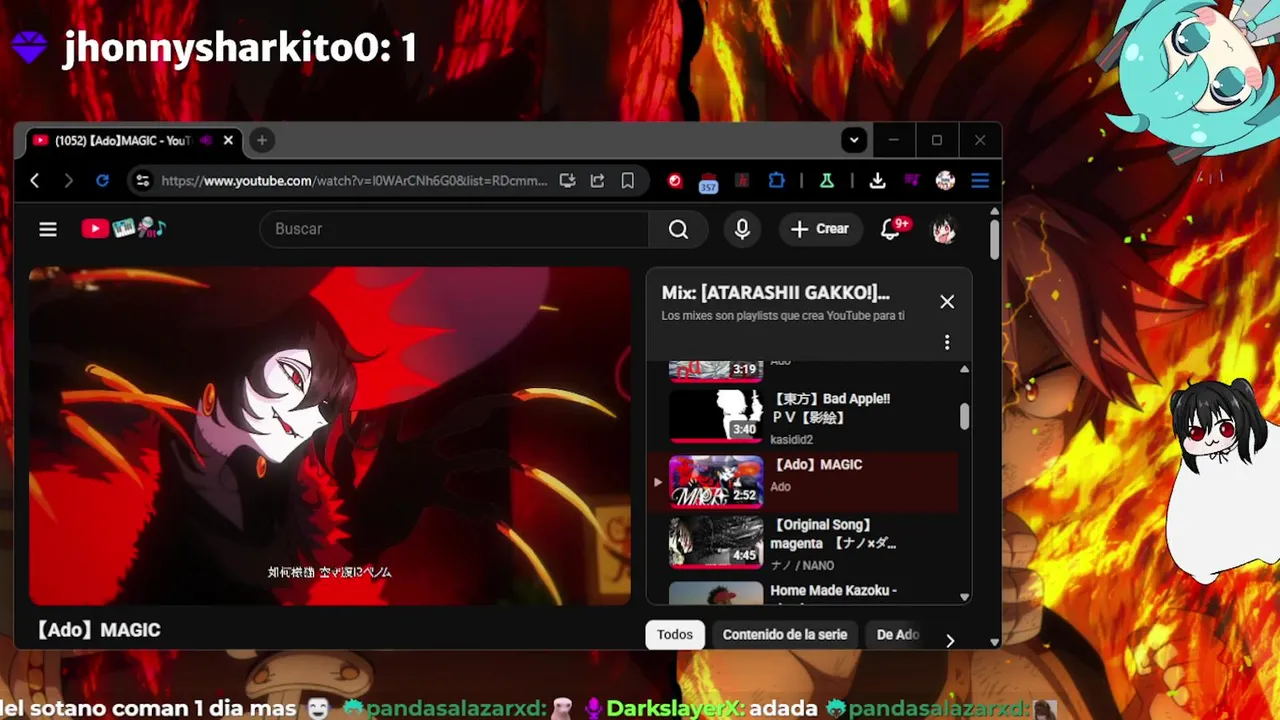
Task: Bookmark this page
Action: 628,181
